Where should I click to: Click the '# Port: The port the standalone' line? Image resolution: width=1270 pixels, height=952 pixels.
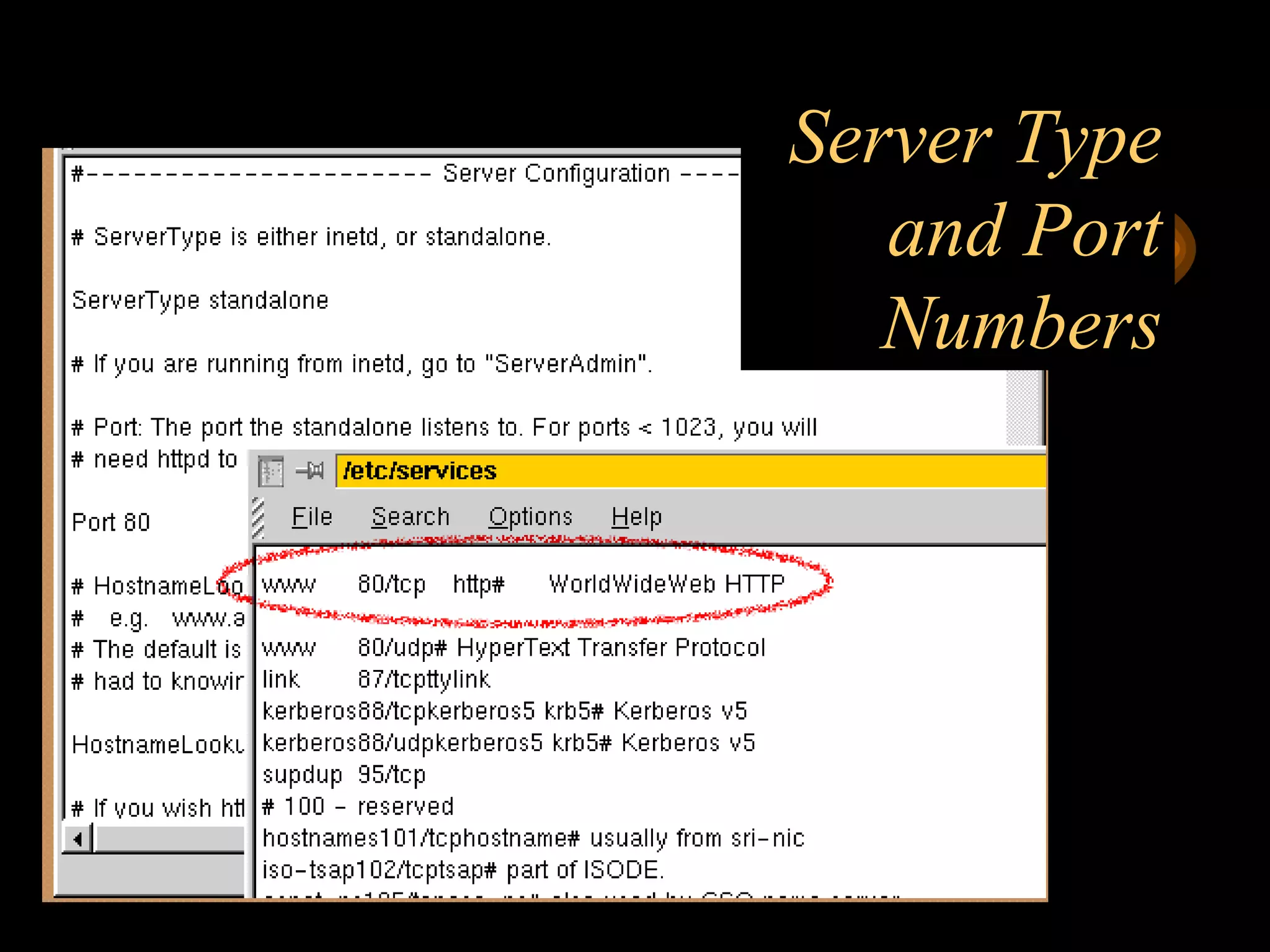click(445, 427)
